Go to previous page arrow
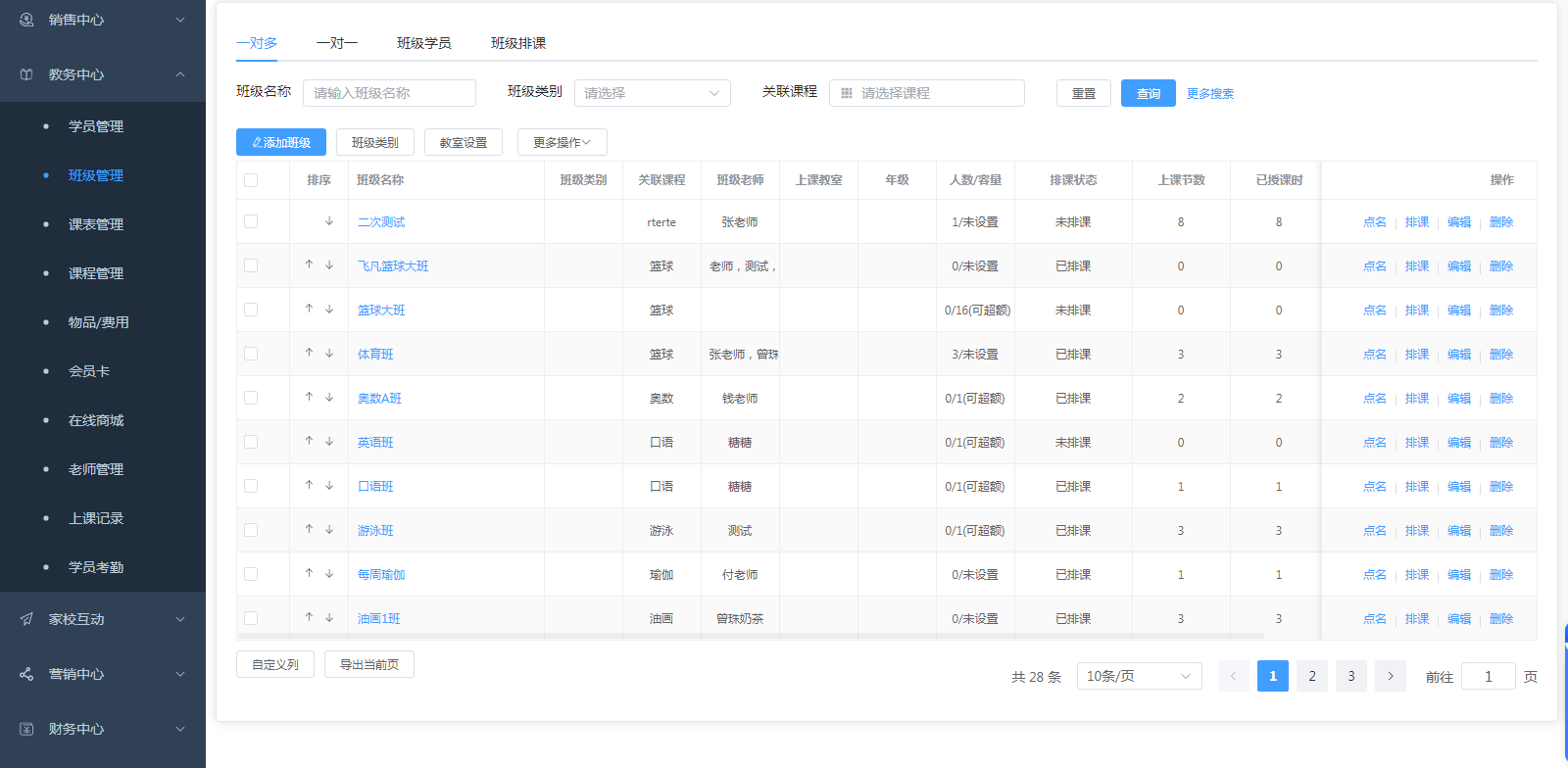The width and height of the screenshot is (1568, 768). tap(1234, 676)
